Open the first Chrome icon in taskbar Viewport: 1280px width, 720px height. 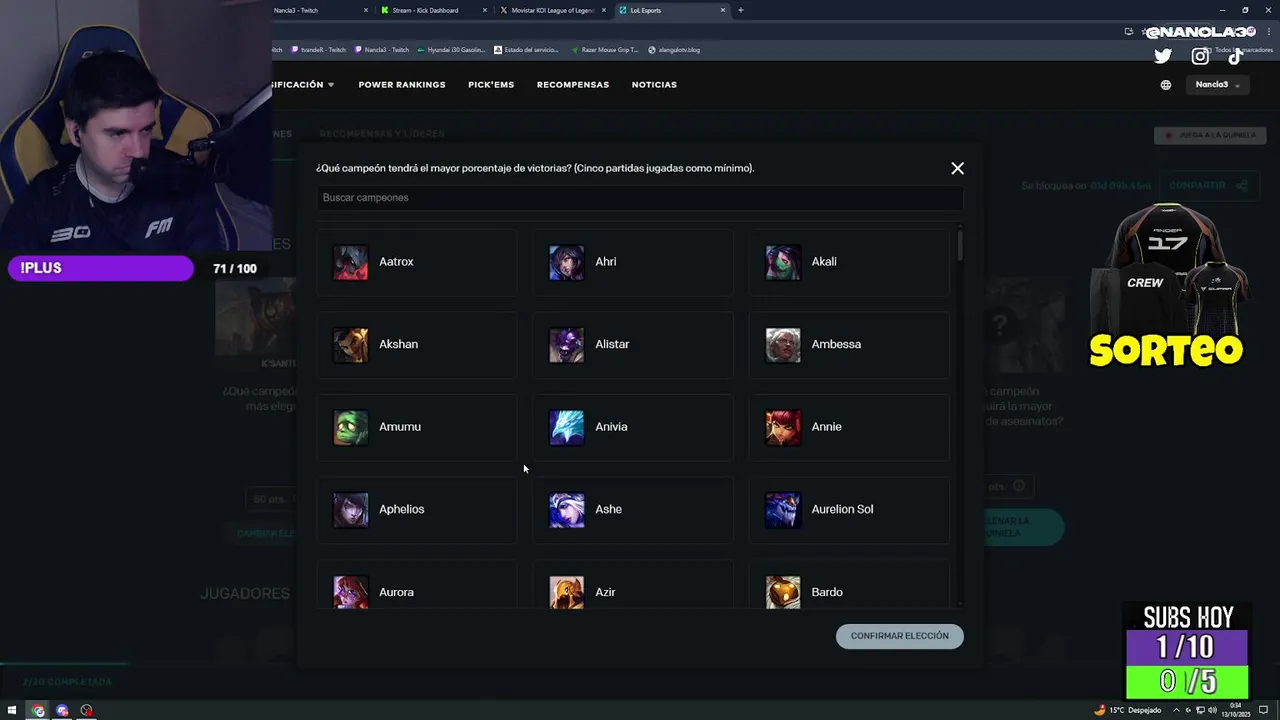pos(38,710)
